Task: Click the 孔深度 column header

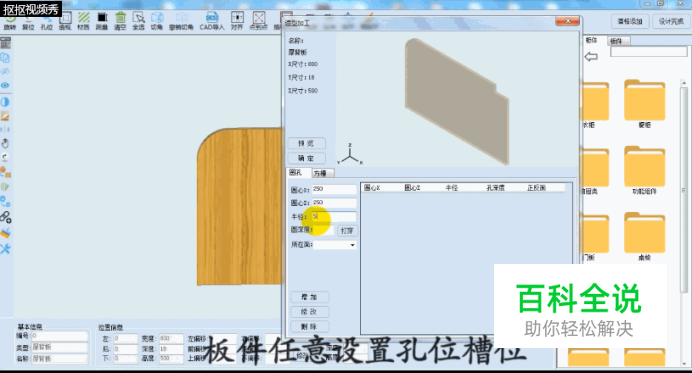Action: click(x=495, y=188)
